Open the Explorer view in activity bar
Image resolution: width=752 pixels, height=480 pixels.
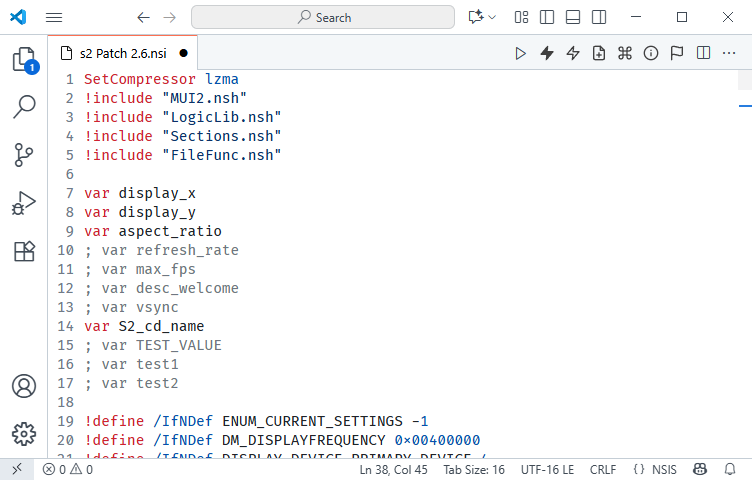(24, 61)
